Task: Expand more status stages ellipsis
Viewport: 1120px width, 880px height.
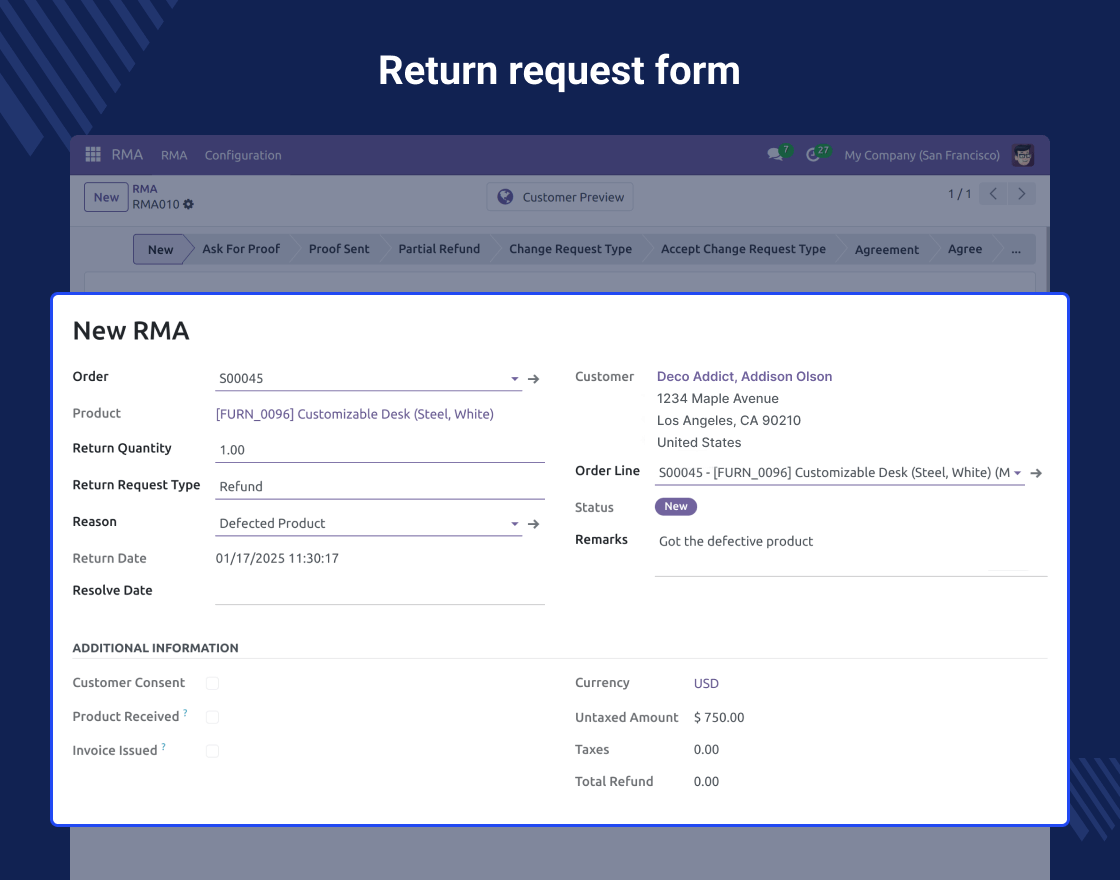Action: pyautogui.click(x=1016, y=249)
